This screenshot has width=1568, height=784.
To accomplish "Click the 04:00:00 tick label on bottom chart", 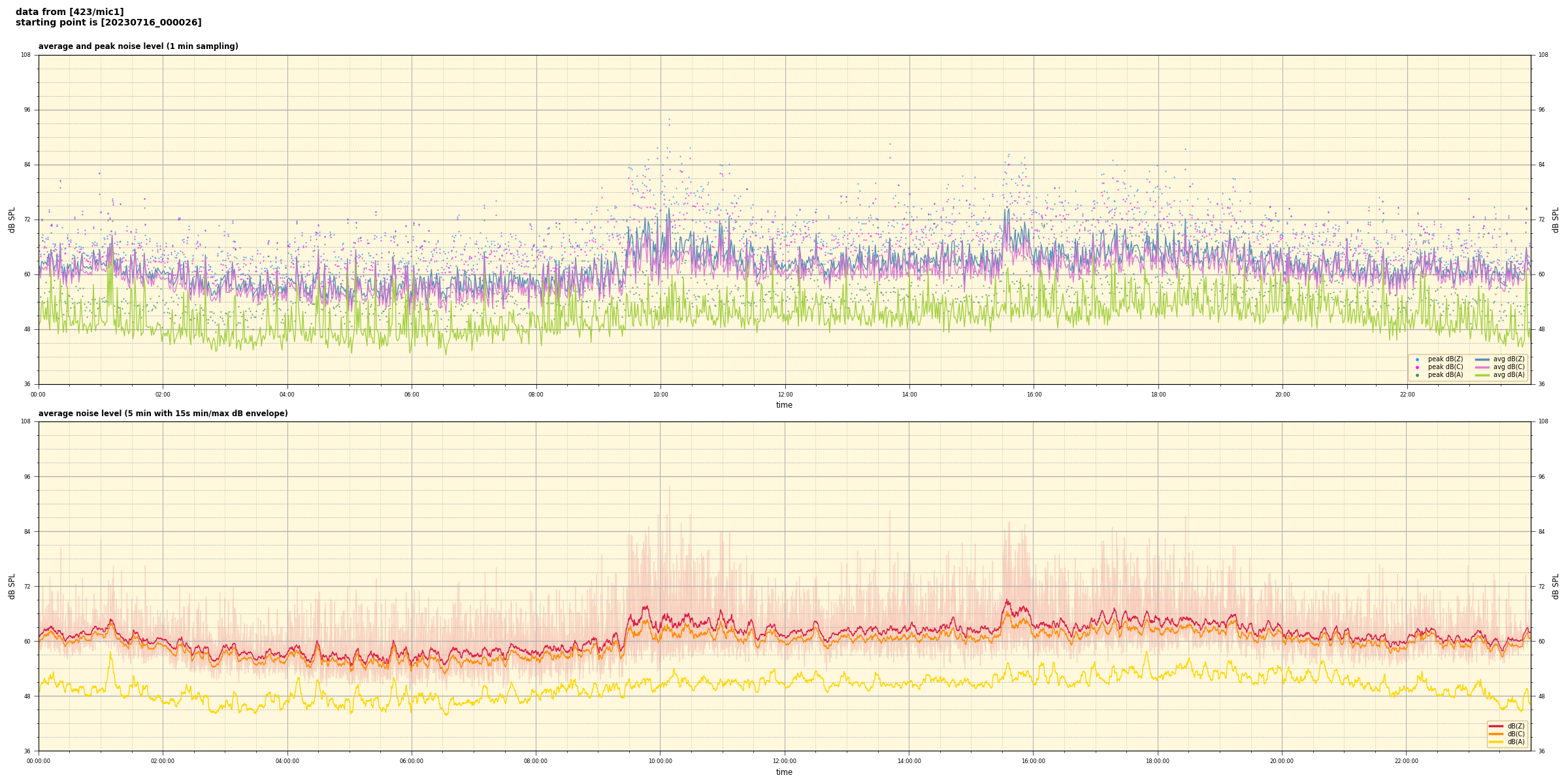I will pos(287,761).
